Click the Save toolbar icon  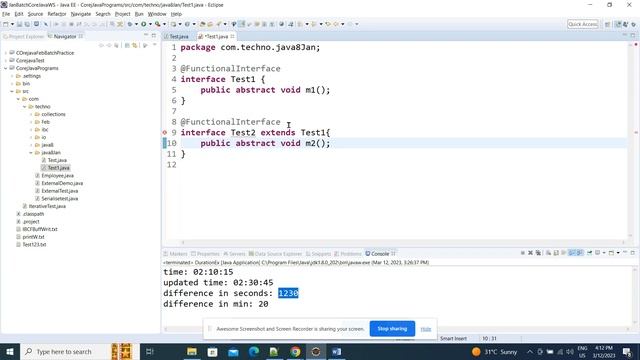(x=19, y=24)
